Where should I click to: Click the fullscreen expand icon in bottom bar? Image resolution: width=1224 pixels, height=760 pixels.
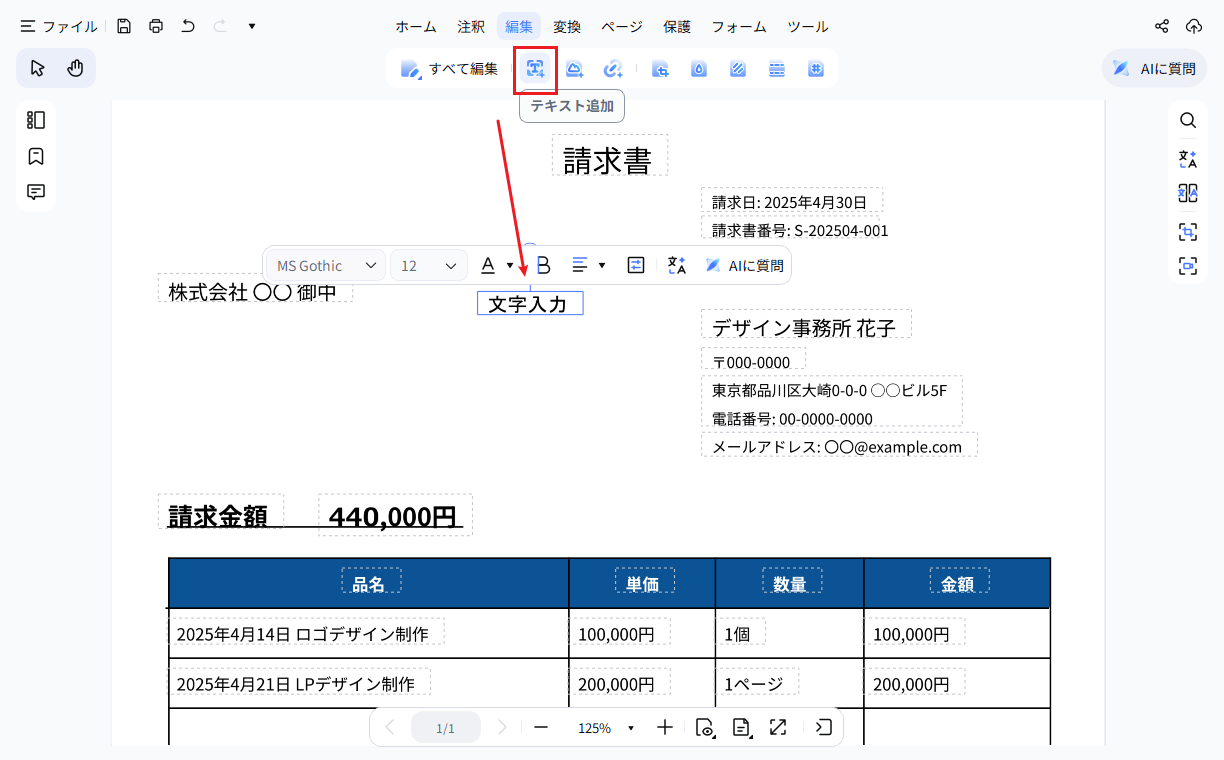pyautogui.click(x=778, y=727)
